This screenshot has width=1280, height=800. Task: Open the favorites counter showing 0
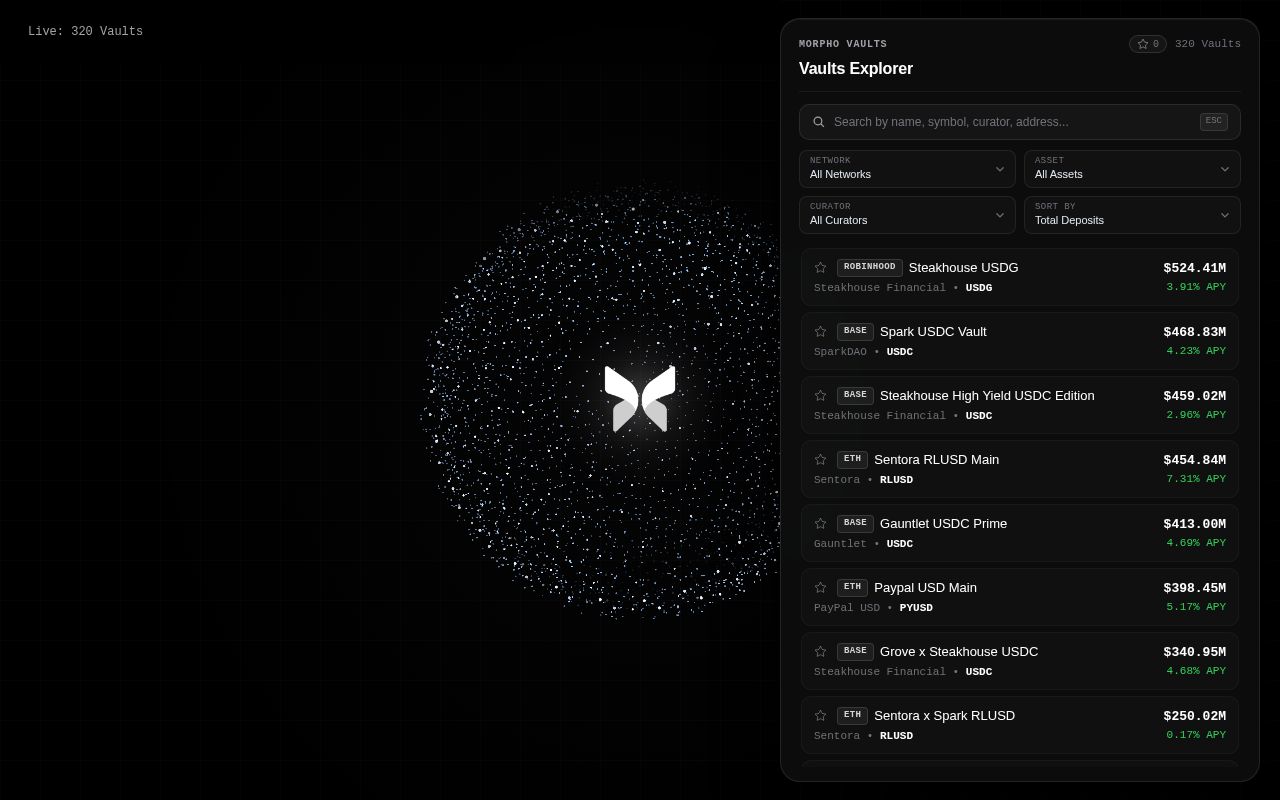coord(1148,44)
